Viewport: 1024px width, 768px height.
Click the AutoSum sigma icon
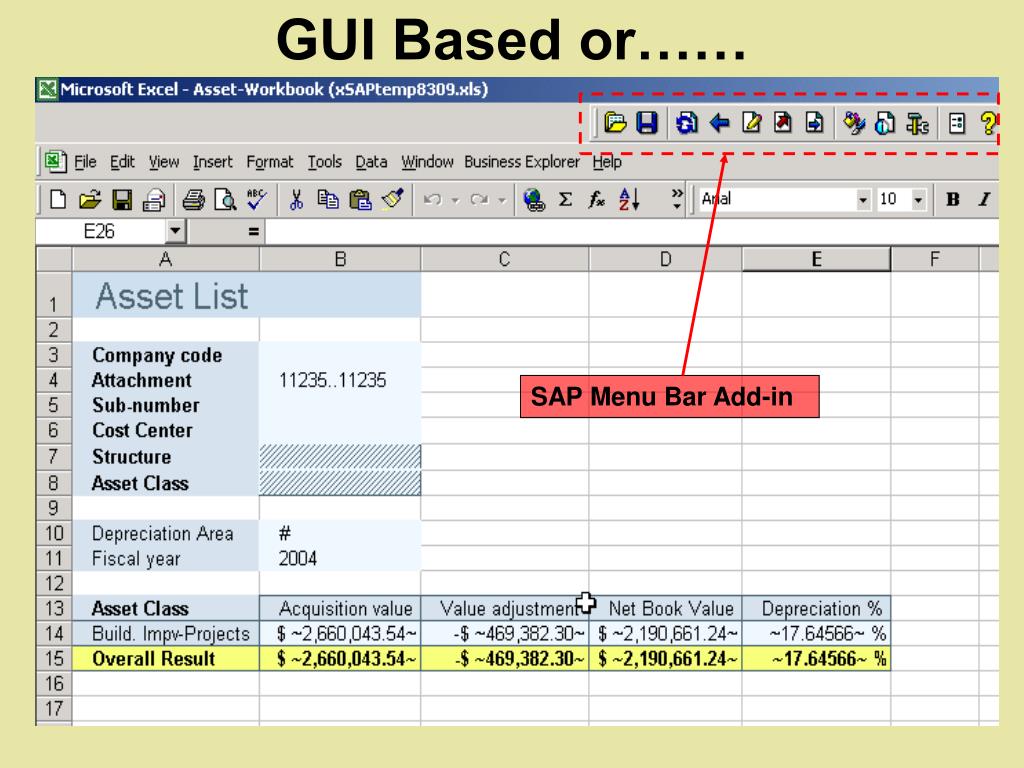click(566, 200)
